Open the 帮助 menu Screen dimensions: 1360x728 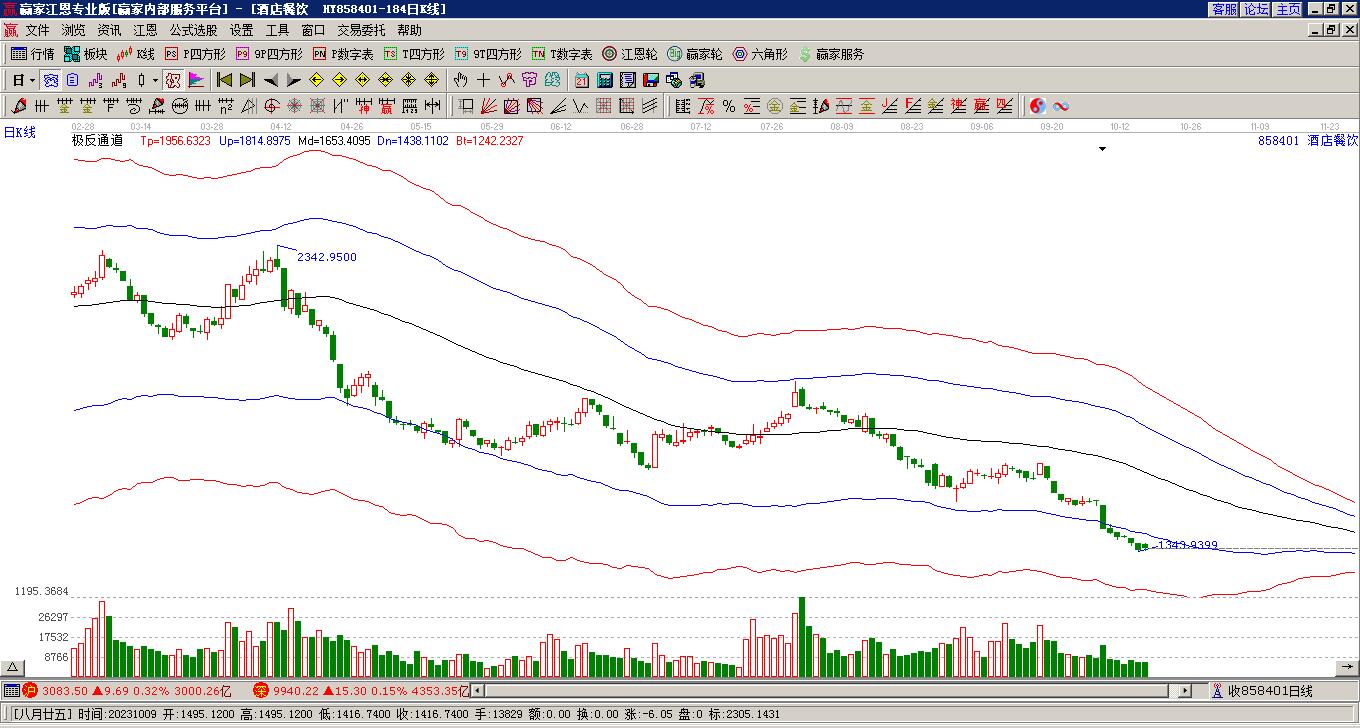point(409,31)
